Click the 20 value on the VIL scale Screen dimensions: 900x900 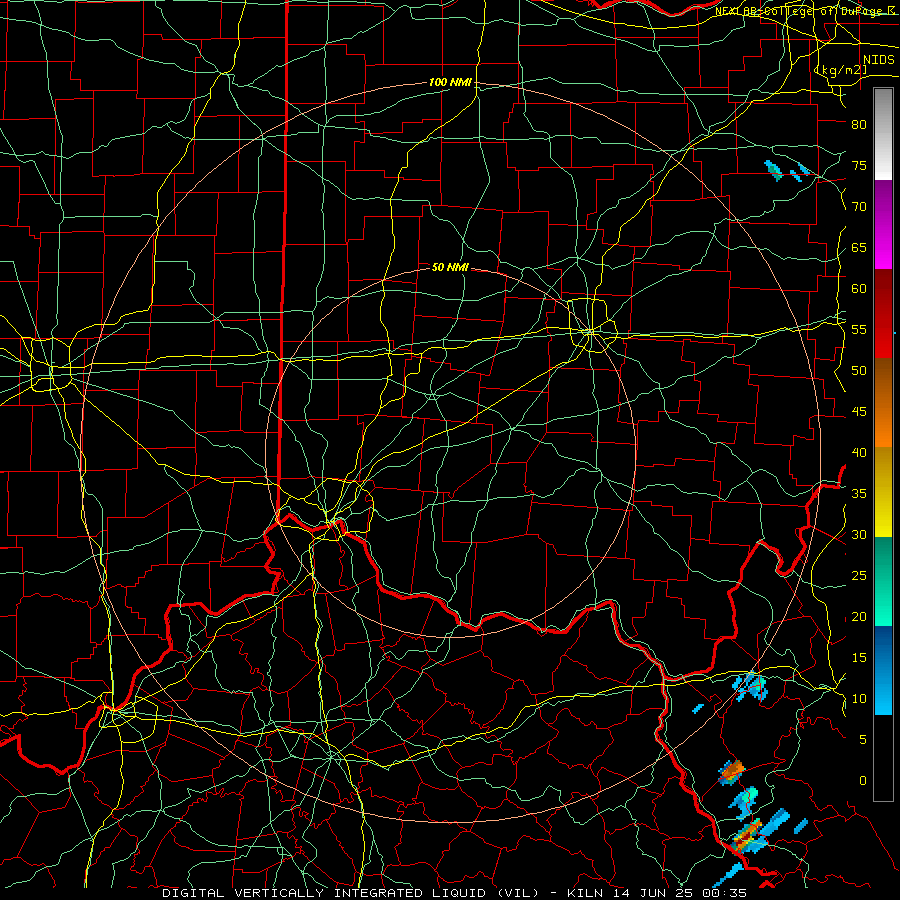tap(859, 616)
